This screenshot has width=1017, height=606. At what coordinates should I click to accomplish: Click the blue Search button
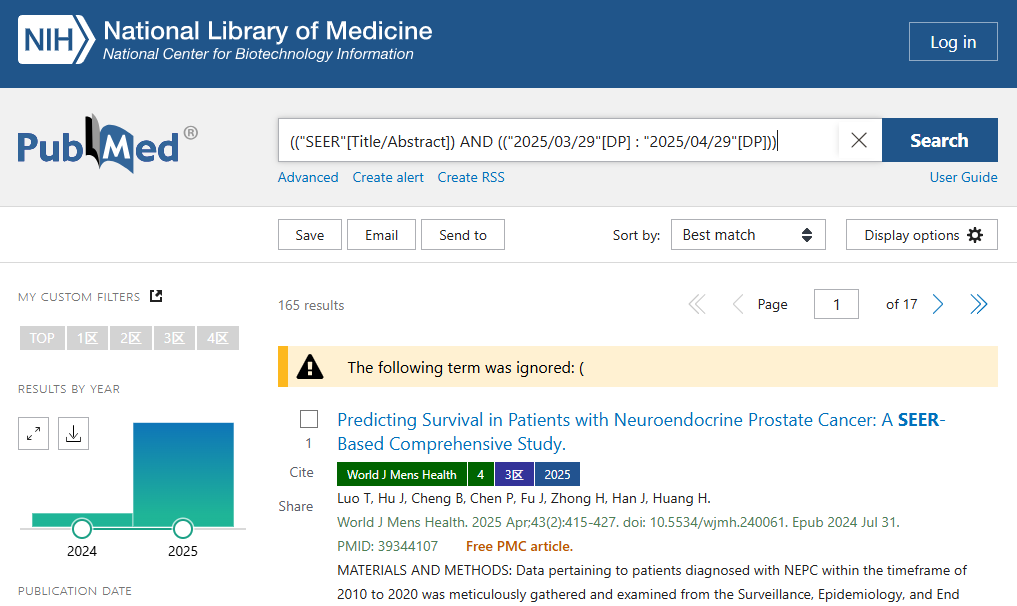coord(939,140)
